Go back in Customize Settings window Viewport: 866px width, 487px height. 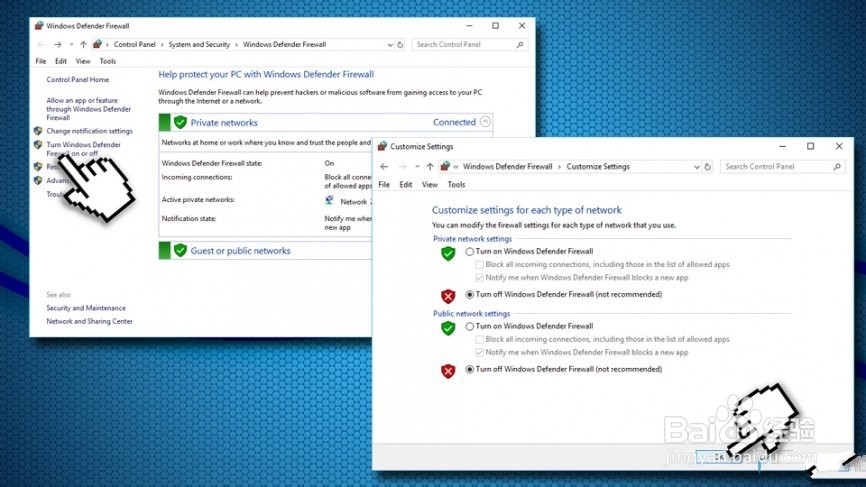point(384,166)
